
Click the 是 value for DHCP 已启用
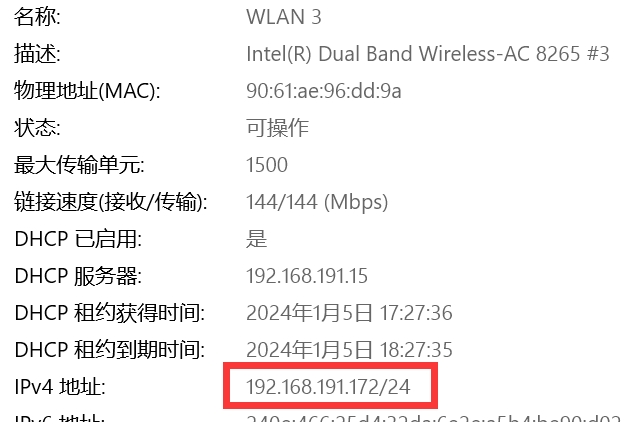pos(257,239)
